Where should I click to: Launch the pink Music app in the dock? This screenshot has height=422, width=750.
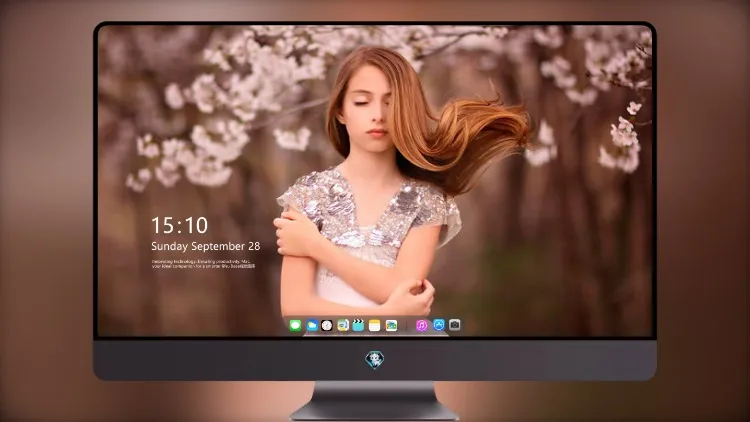(x=421, y=325)
